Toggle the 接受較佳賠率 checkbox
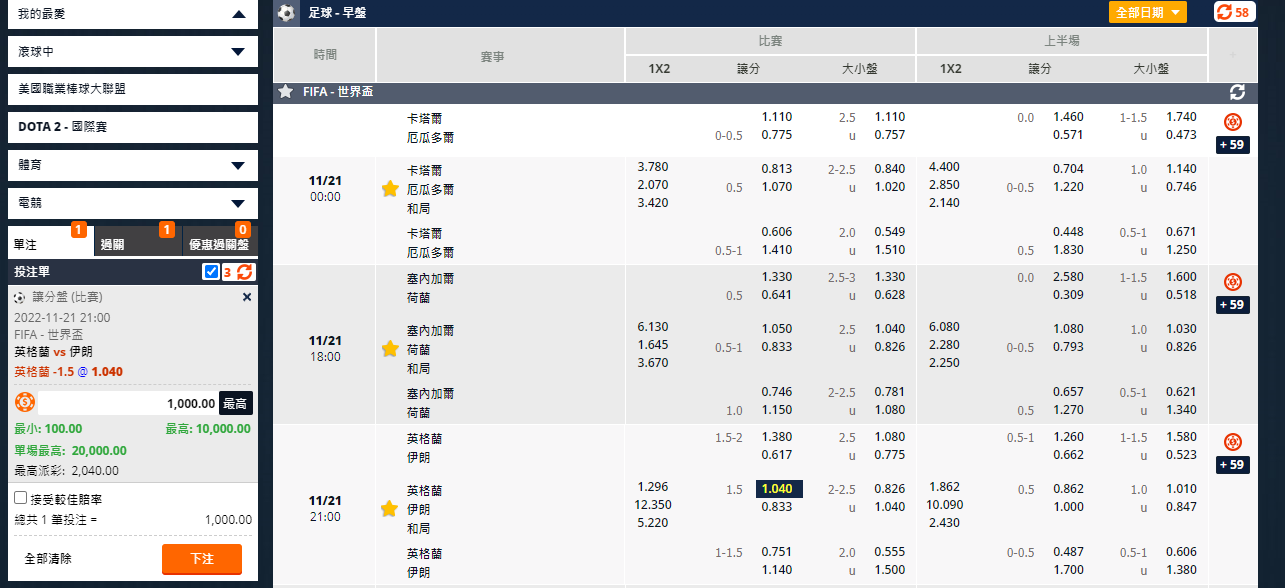1285x588 pixels. (x=21, y=497)
